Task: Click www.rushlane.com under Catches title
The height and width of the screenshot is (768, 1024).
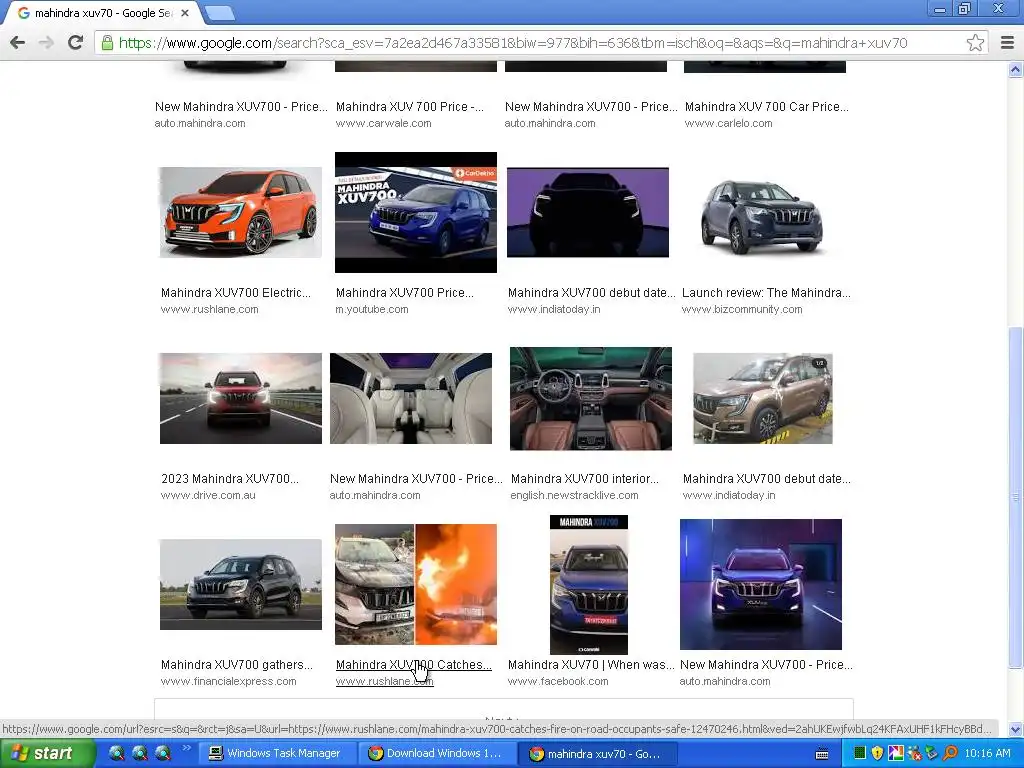Action: [x=385, y=681]
